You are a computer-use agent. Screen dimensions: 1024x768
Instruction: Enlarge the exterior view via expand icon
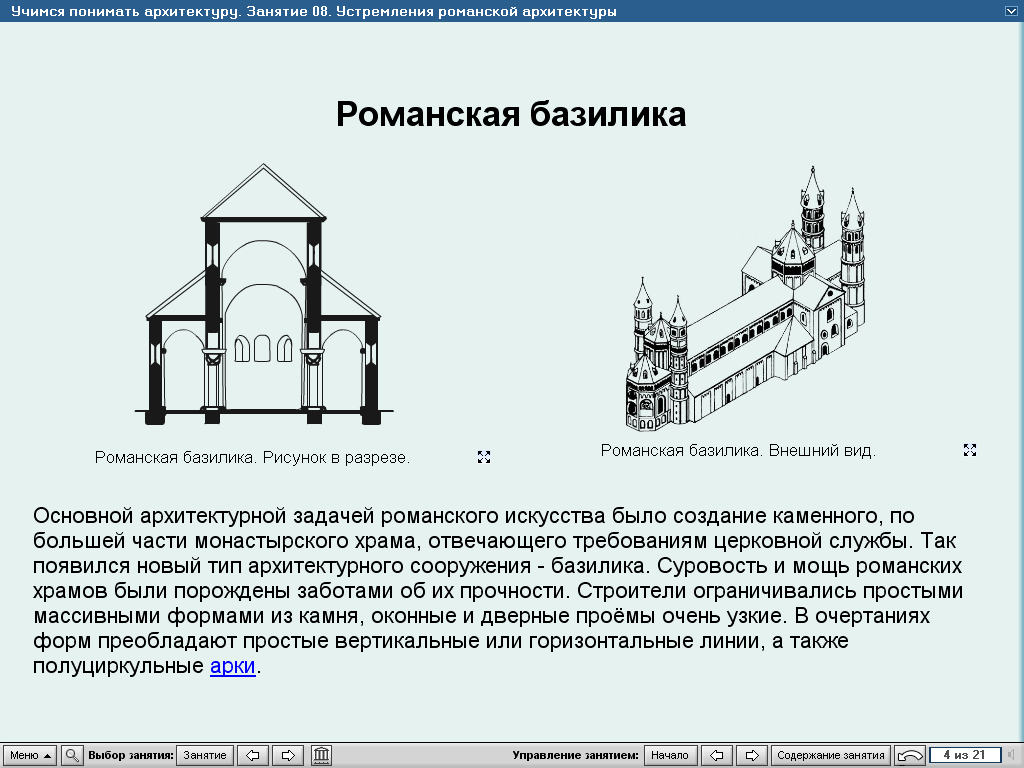point(970,450)
